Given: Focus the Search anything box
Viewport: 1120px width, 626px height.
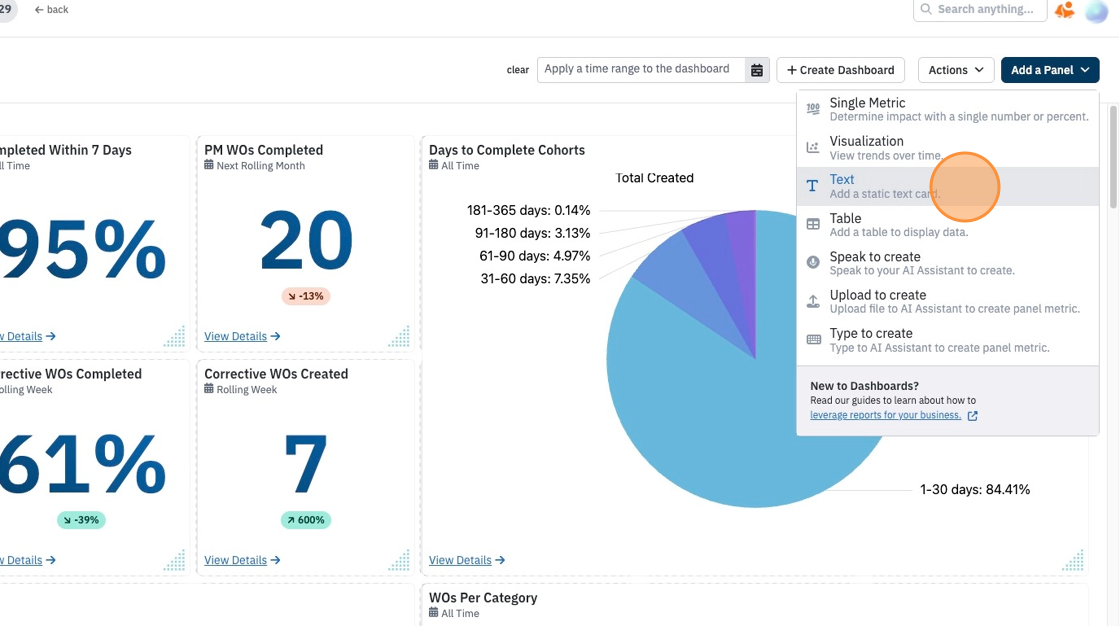Looking at the screenshot, I should [x=980, y=9].
